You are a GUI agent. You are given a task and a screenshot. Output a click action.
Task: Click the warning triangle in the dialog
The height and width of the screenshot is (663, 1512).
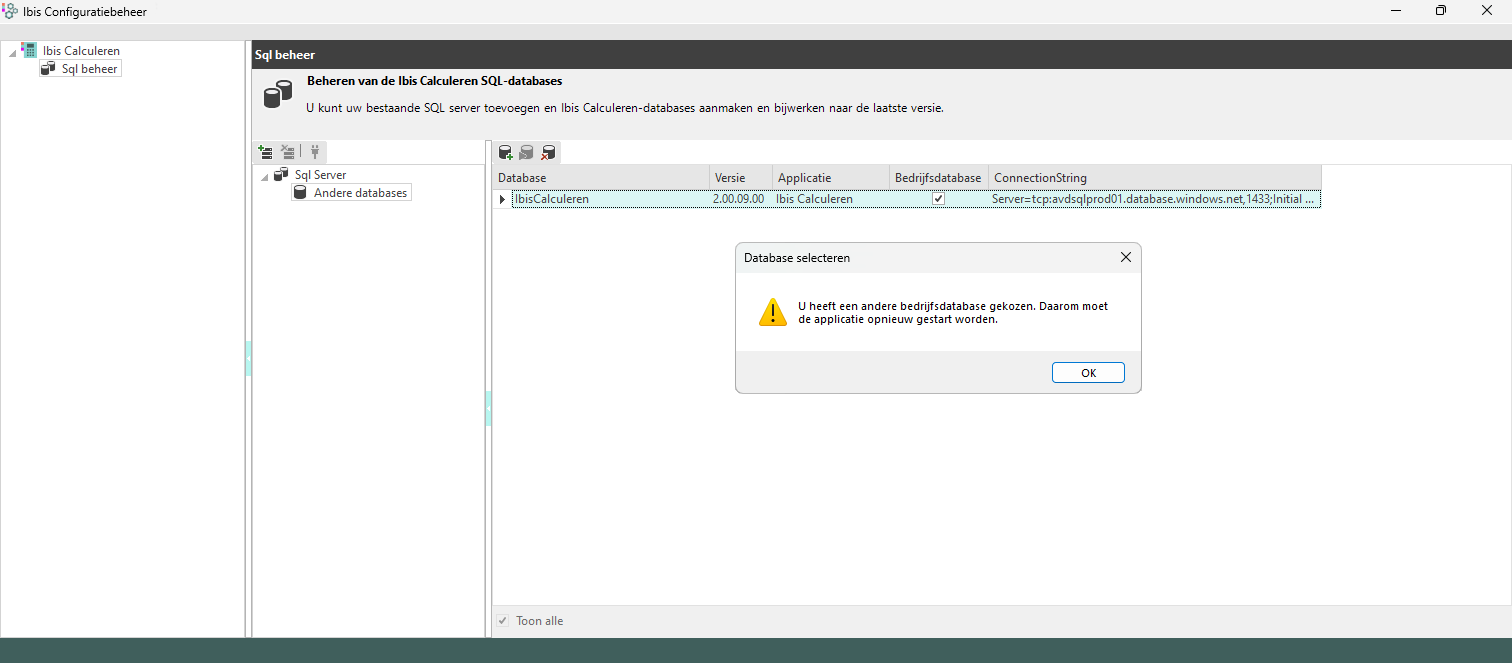coord(772,312)
